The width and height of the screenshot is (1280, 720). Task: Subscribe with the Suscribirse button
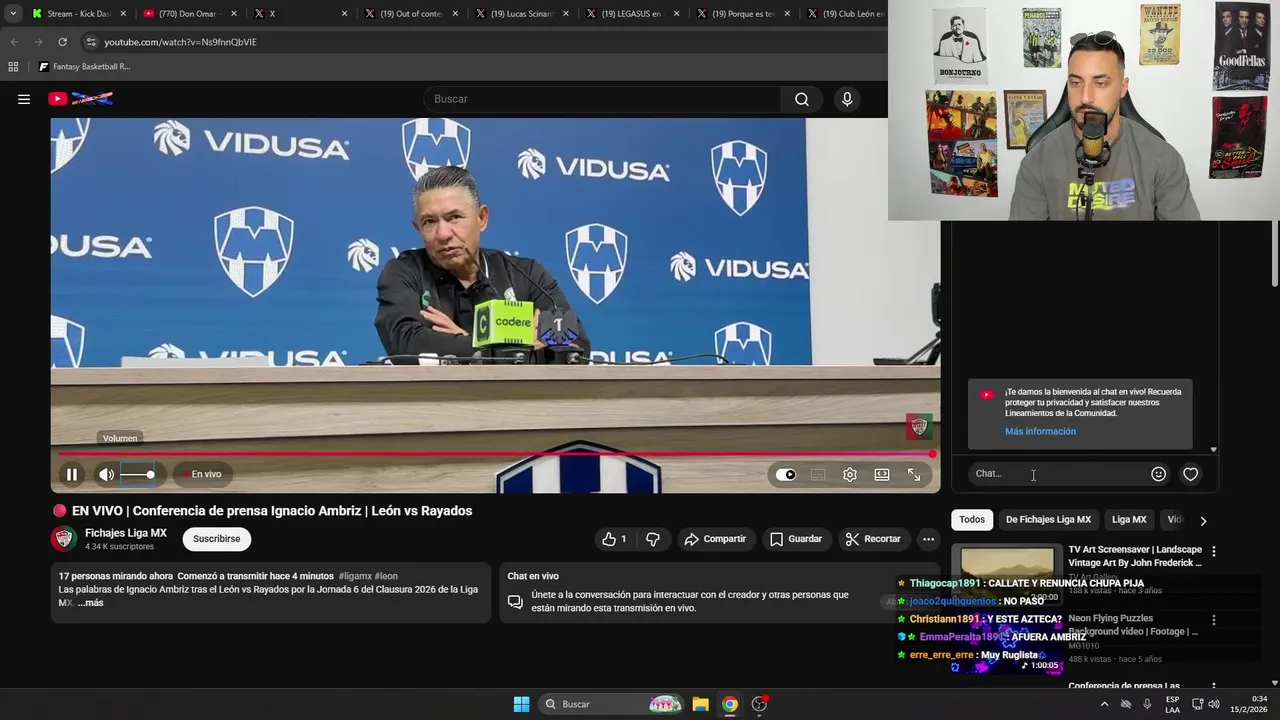(x=217, y=539)
